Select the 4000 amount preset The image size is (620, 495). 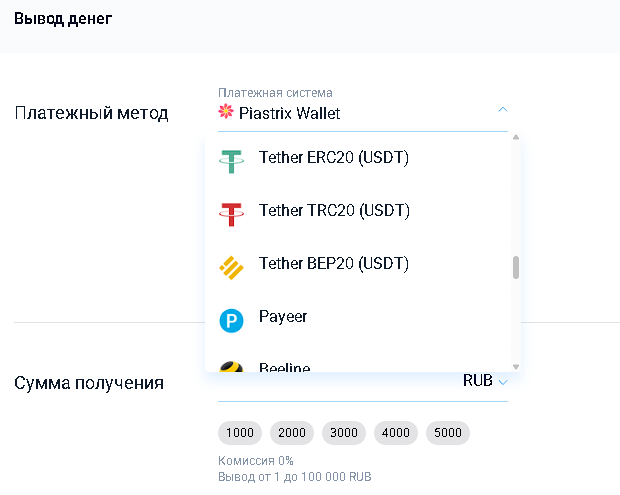396,433
